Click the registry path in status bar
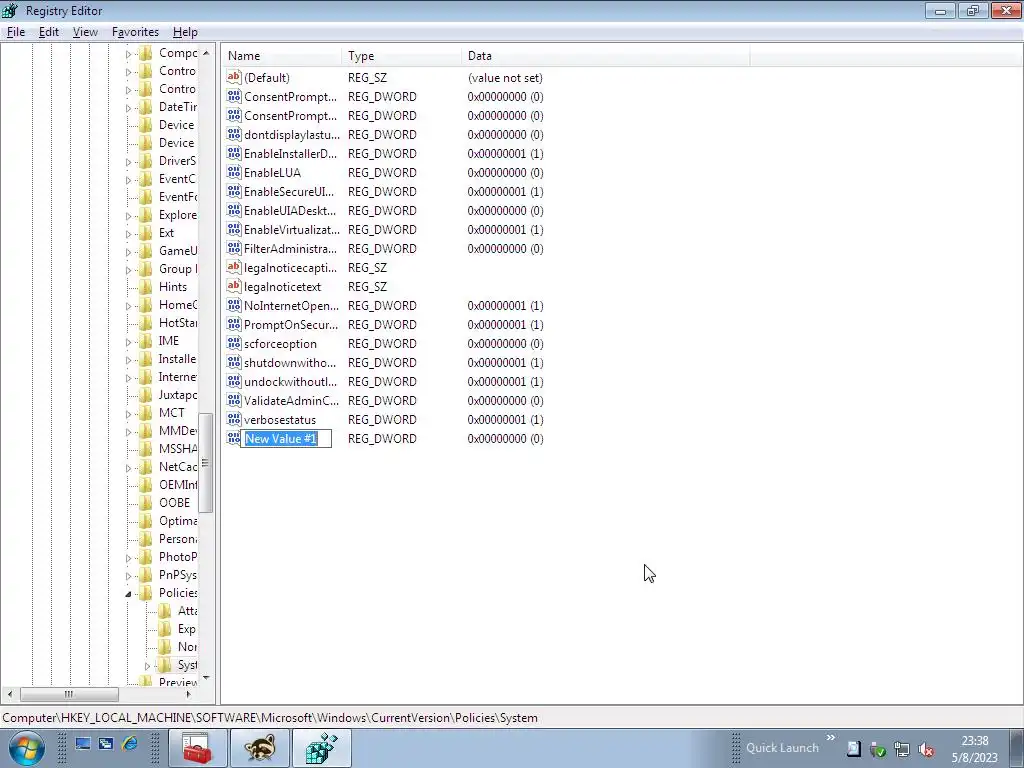 coord(270,718)
